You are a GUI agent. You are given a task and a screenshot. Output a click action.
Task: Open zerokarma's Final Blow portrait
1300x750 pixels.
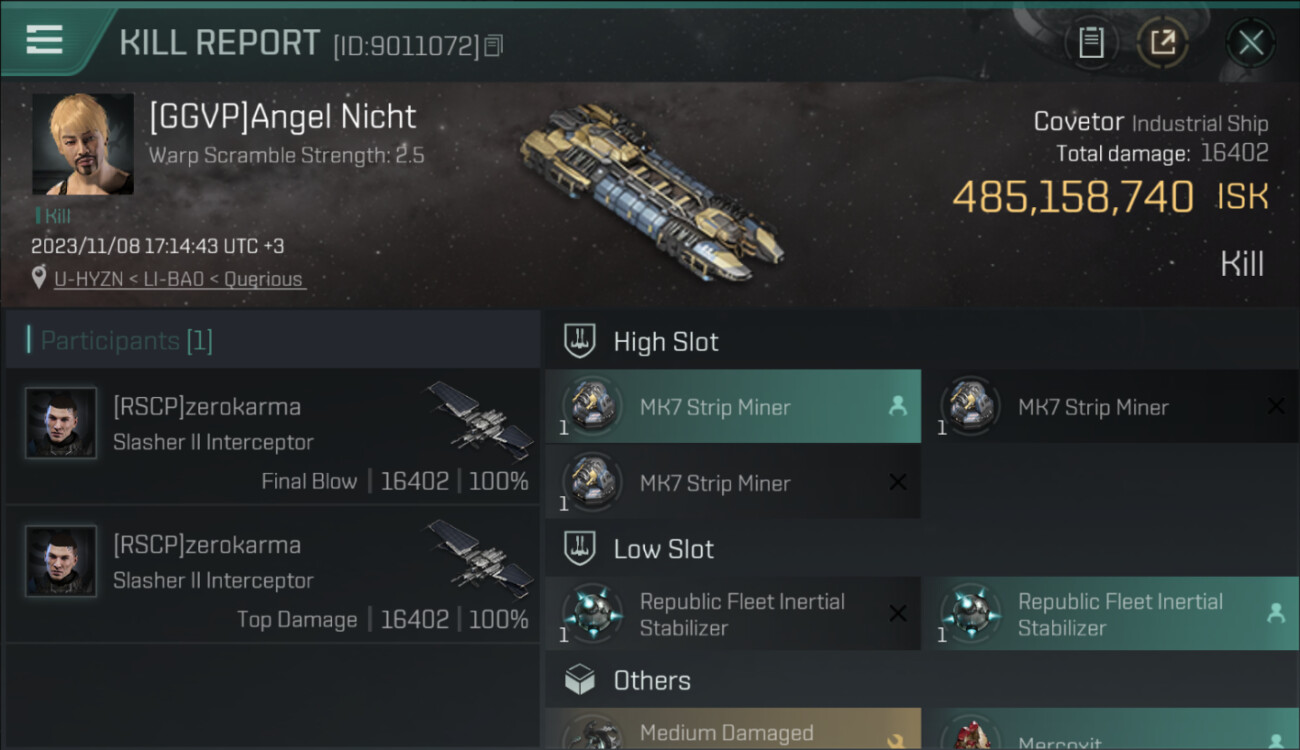(61, 423)
